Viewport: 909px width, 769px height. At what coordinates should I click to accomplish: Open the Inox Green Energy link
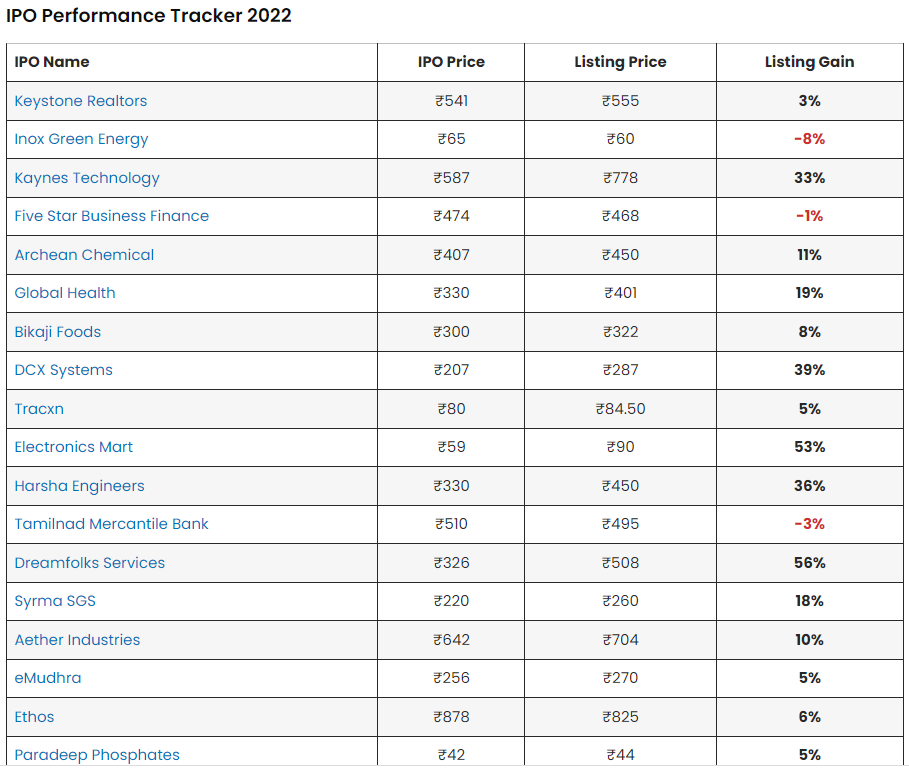(x=81, y=139)
